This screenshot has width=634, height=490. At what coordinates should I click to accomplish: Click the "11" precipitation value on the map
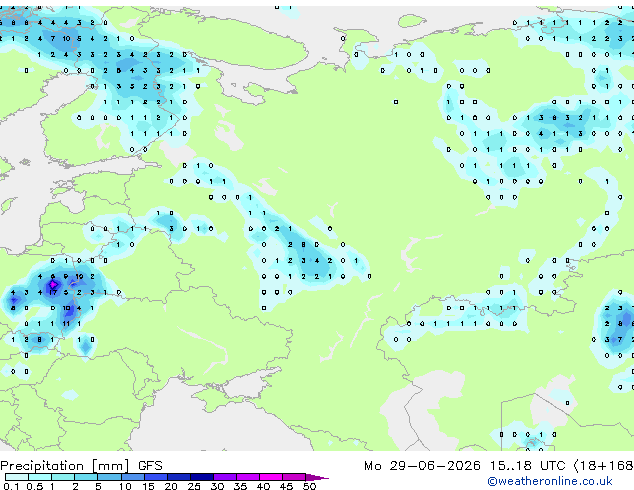click(x=66, y=324)
